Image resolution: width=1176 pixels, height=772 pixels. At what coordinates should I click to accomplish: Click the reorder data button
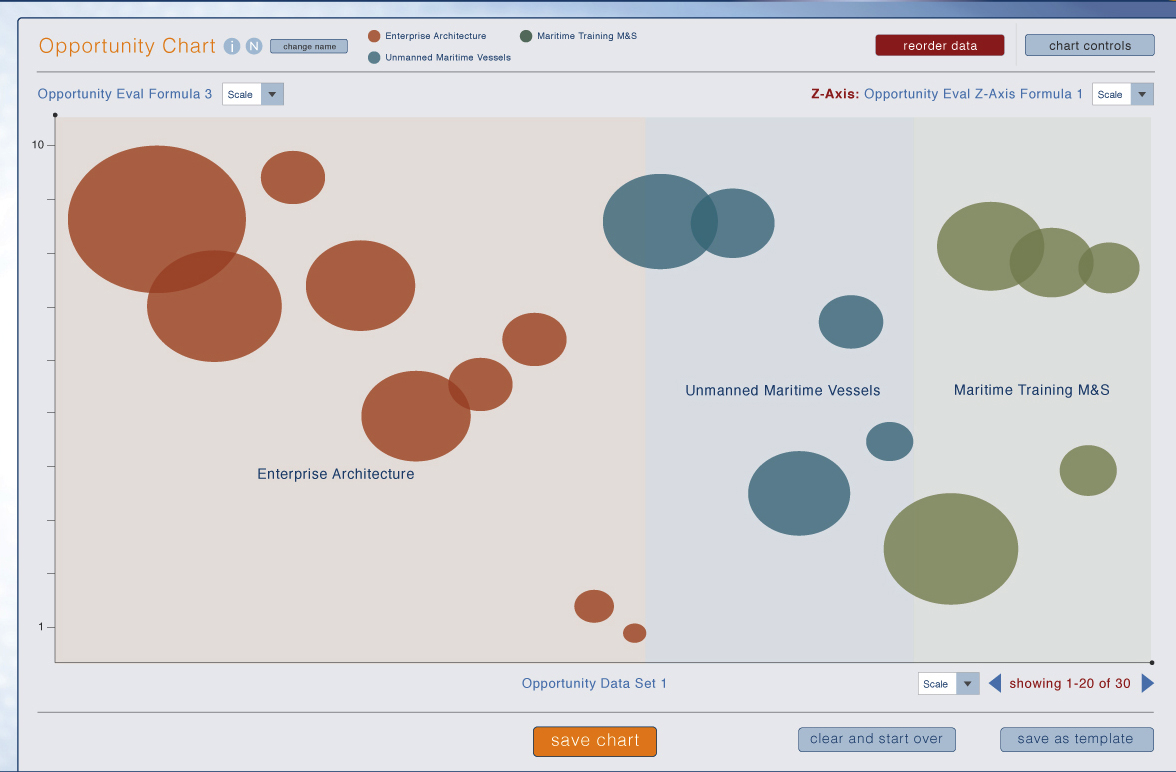[939, 46]
